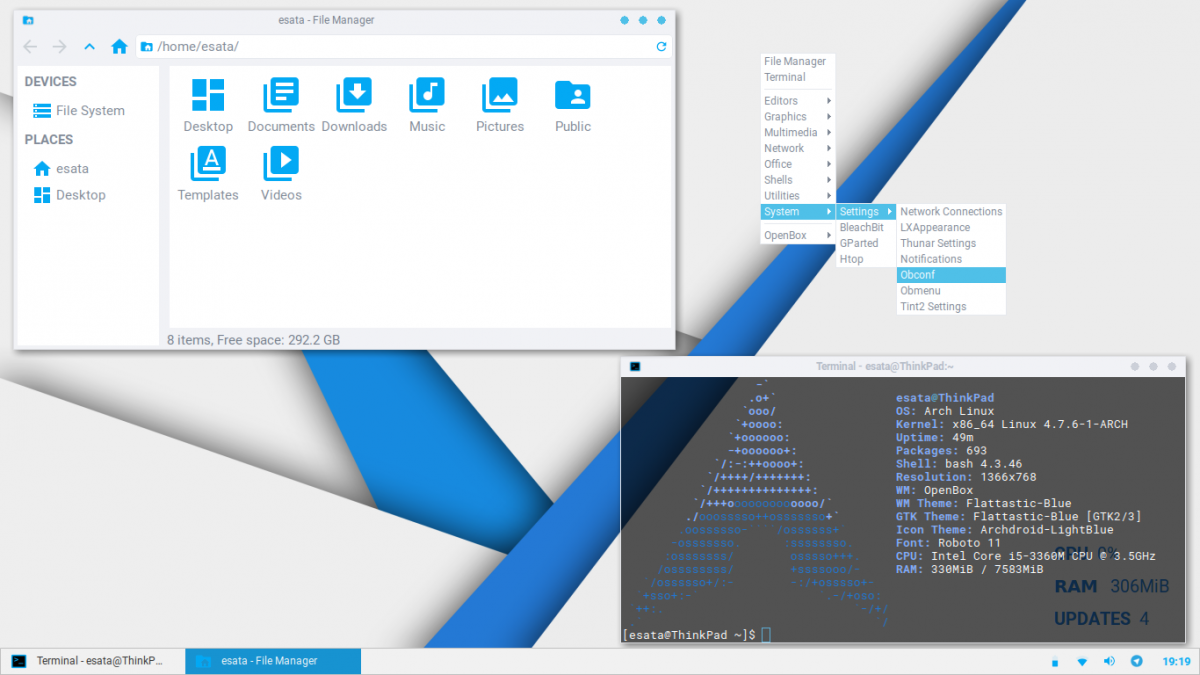The height and width of the screenshot is (675, 1200).
Task: Expand the Network submenu
Action: point(797,149)
